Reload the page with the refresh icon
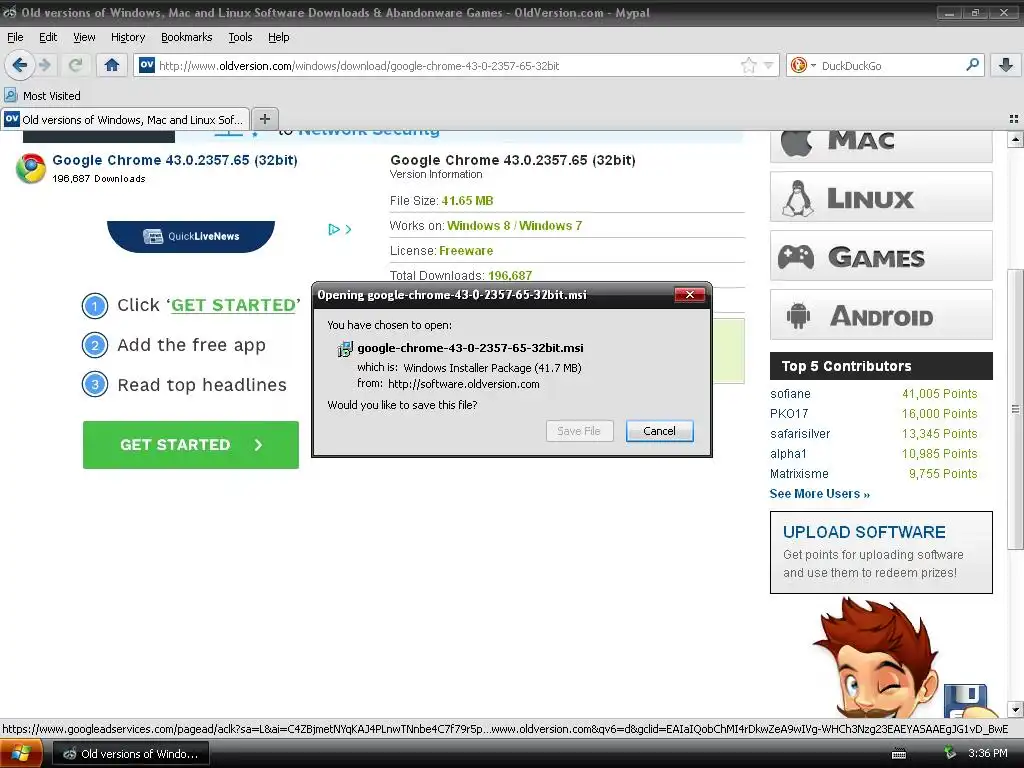1024x768 pixels. (76, 65)
